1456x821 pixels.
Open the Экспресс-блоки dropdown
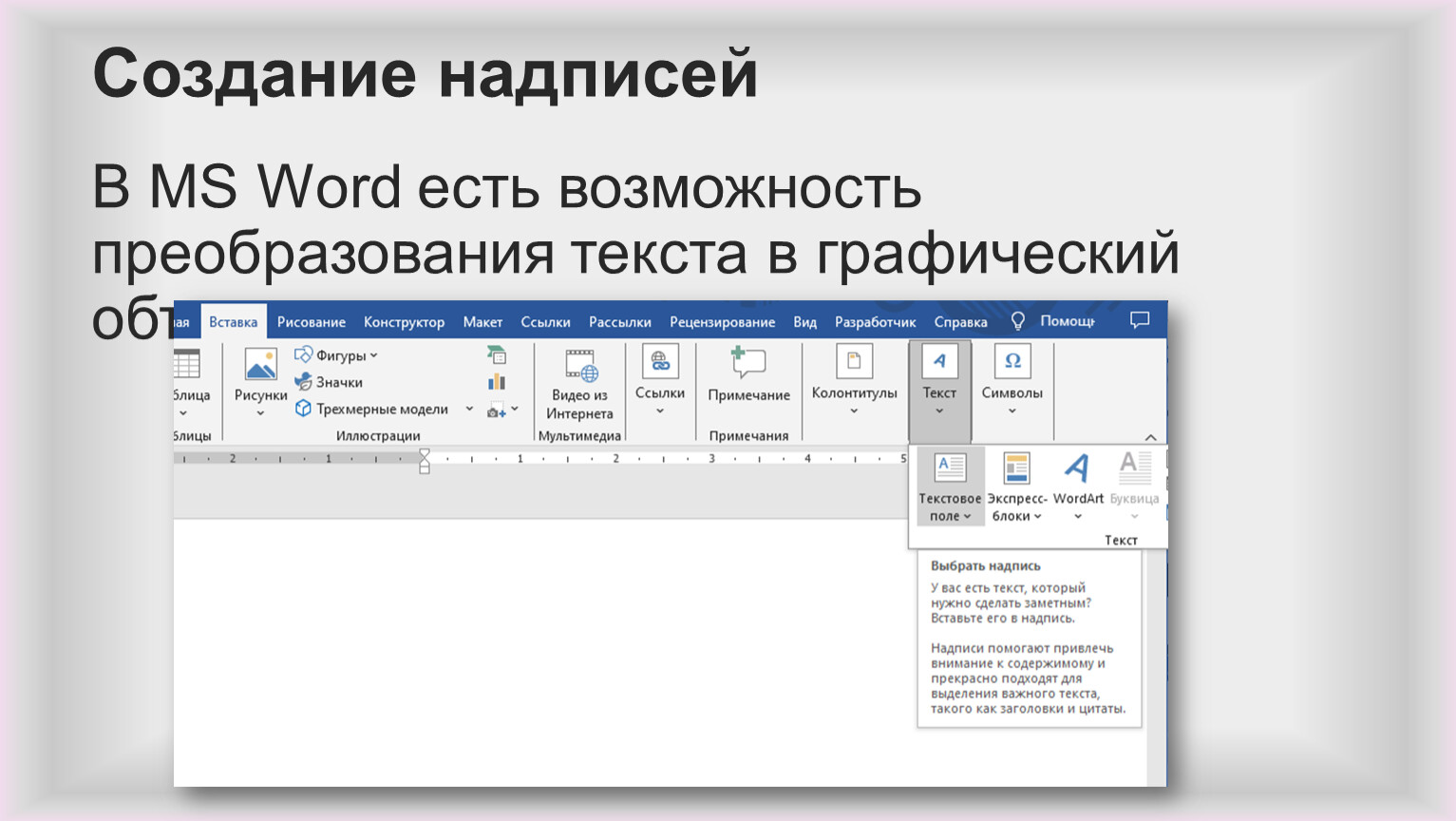[1017, 487]
